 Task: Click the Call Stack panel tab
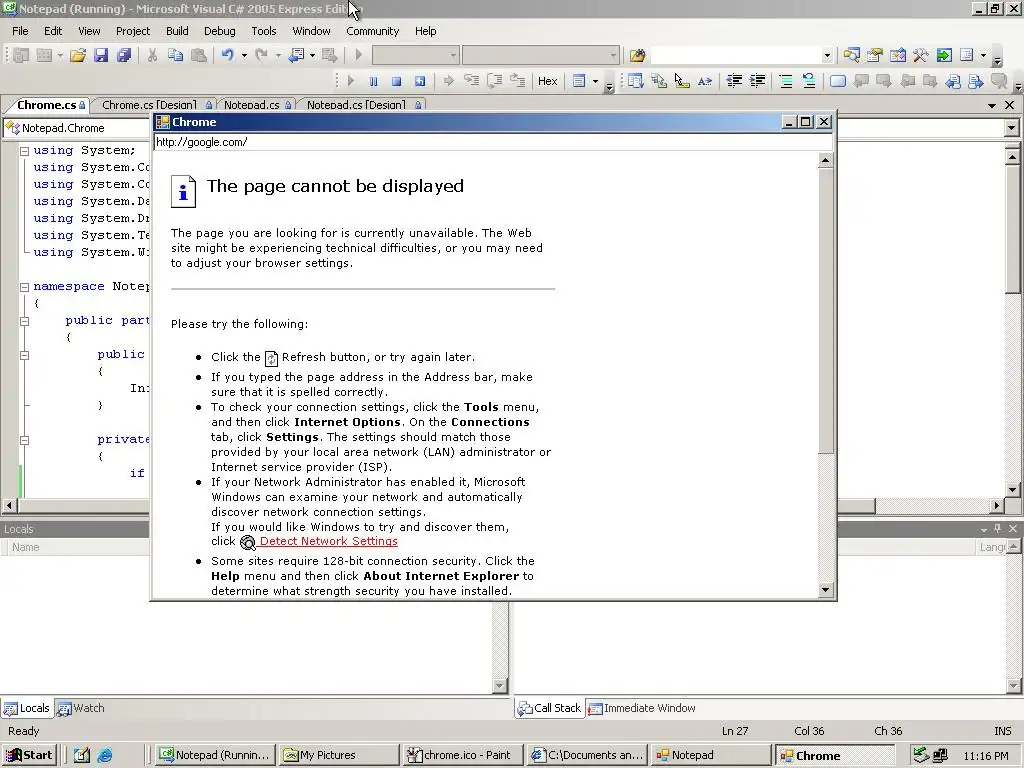click(549, 708)
